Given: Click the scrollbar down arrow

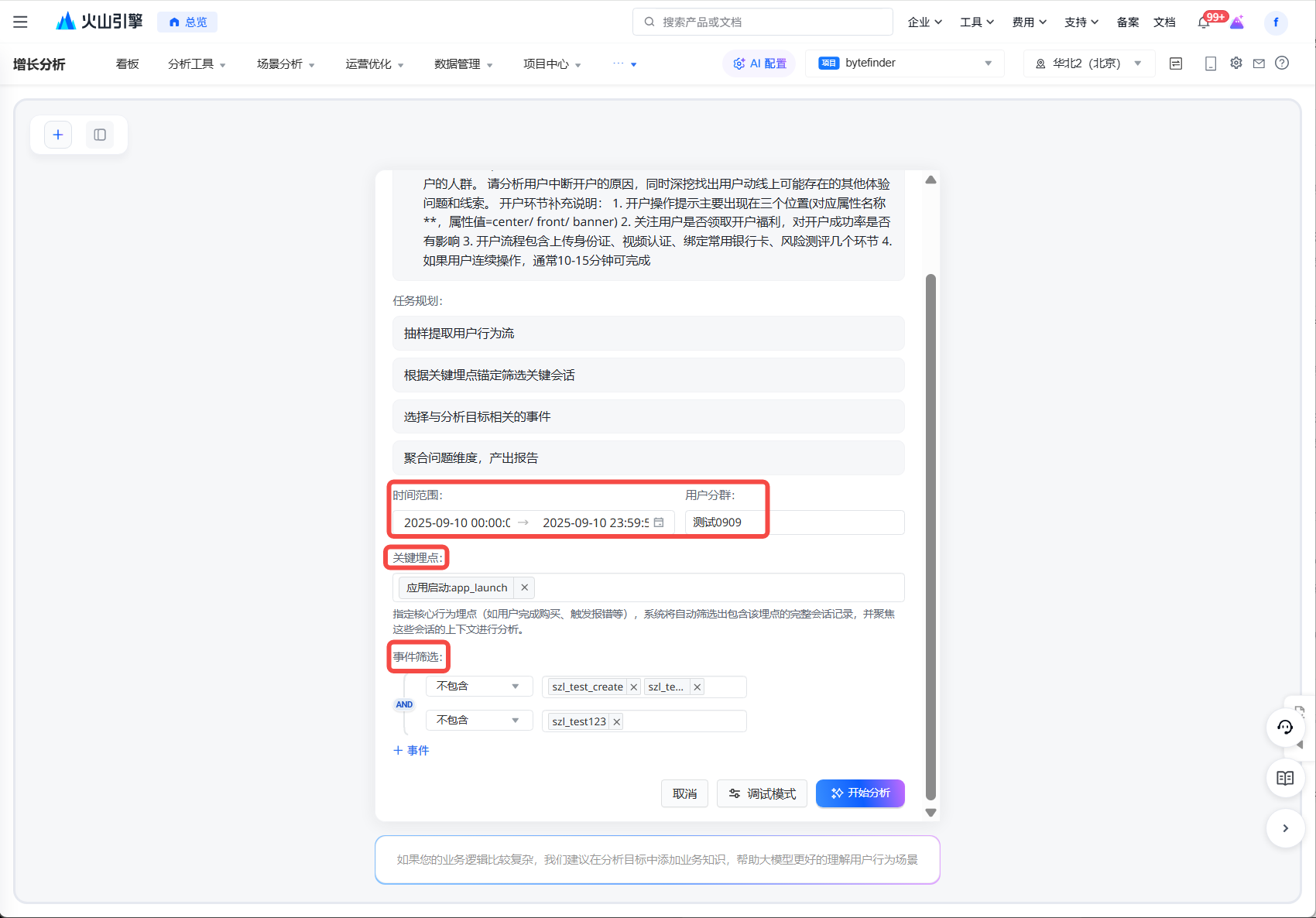Looking at the screenshot, I should 930,813.
